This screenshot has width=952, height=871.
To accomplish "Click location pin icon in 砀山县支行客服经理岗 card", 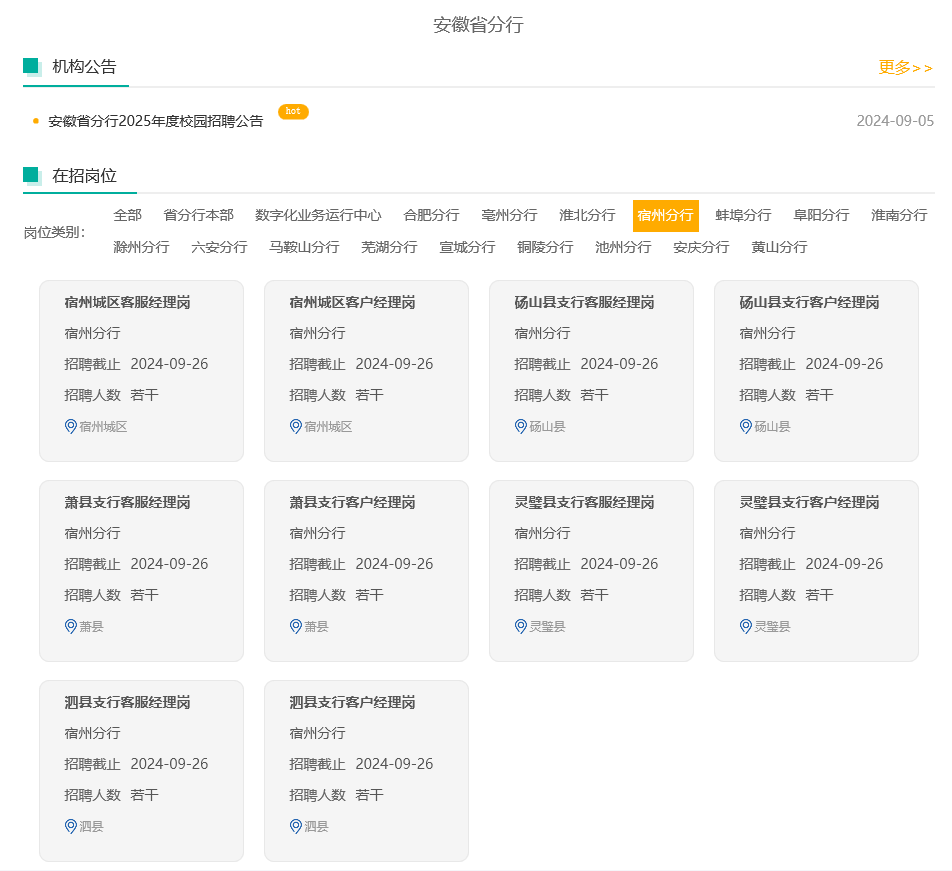I will pyautogui.click(x=520, y=427).
